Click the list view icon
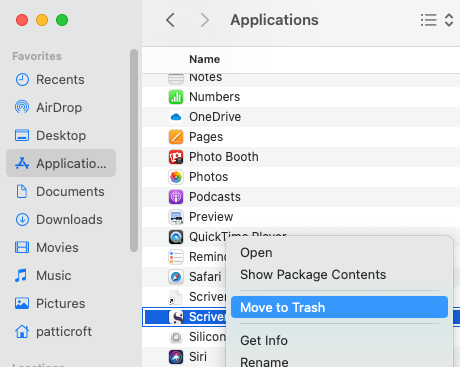 pyautogui.click(x=428, y=20)
